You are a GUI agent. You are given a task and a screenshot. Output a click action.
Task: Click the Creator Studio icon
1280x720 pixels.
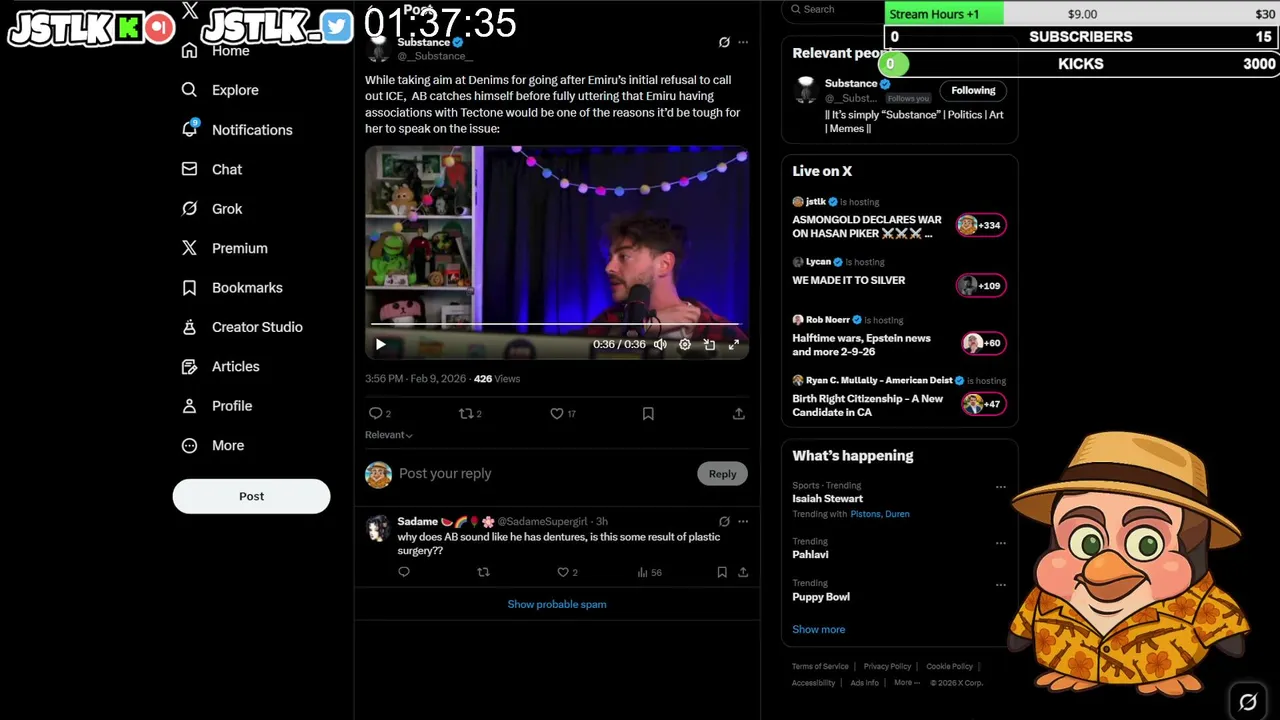pos(189,327)
